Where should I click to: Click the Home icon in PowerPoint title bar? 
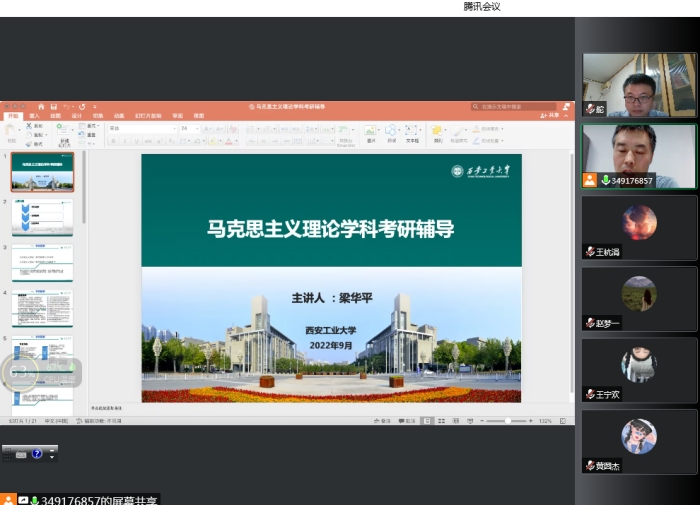point(39,106)
